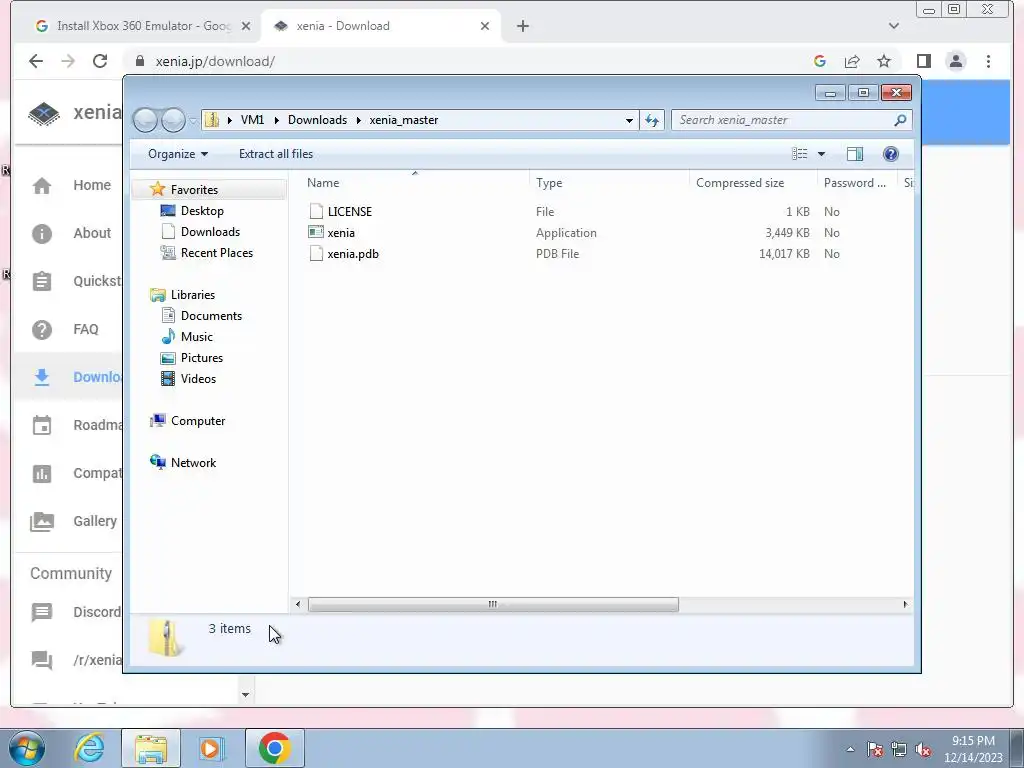Click Downloads in the address breadcrumb
Image resolution: width=1024 pixels, height=768 pixels.
(x=317, y=120)
